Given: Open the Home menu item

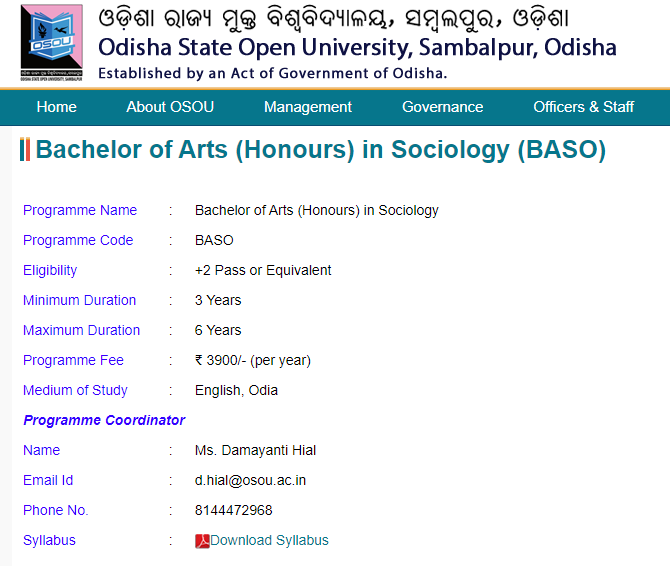Looking at the screenshot, I should point(56,107).
